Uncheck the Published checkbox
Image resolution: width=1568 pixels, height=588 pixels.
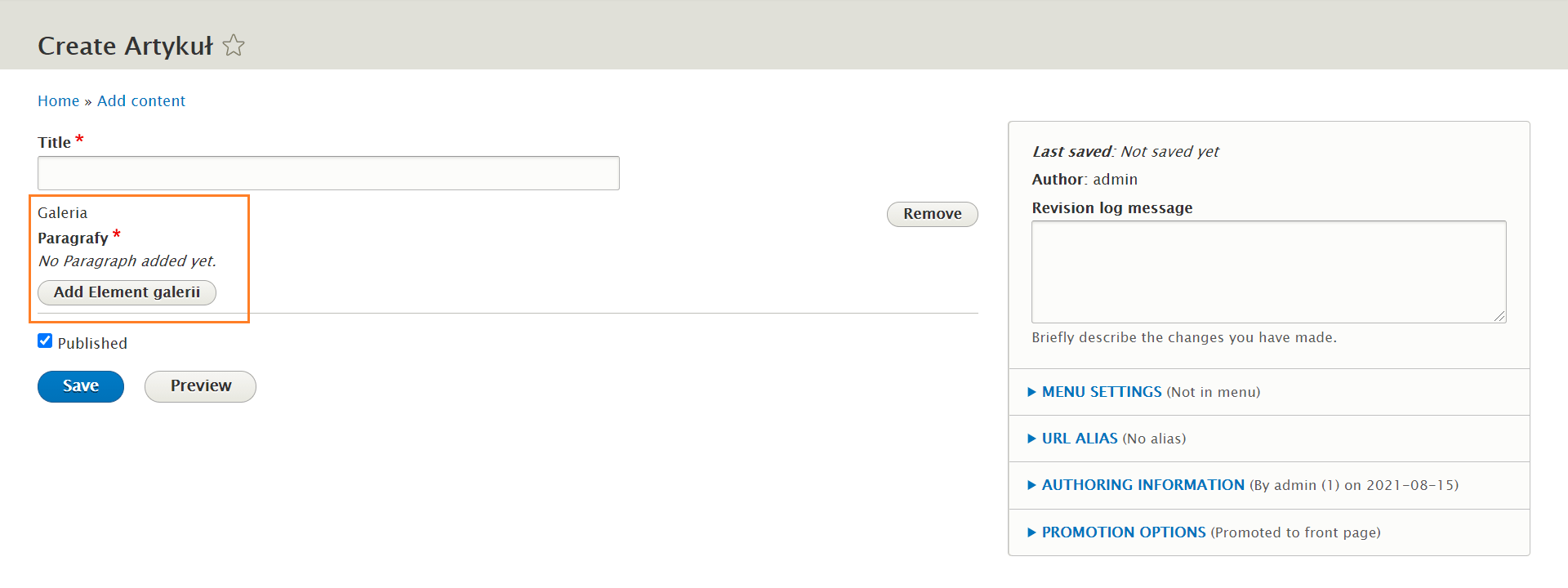[x=45, y=341]
